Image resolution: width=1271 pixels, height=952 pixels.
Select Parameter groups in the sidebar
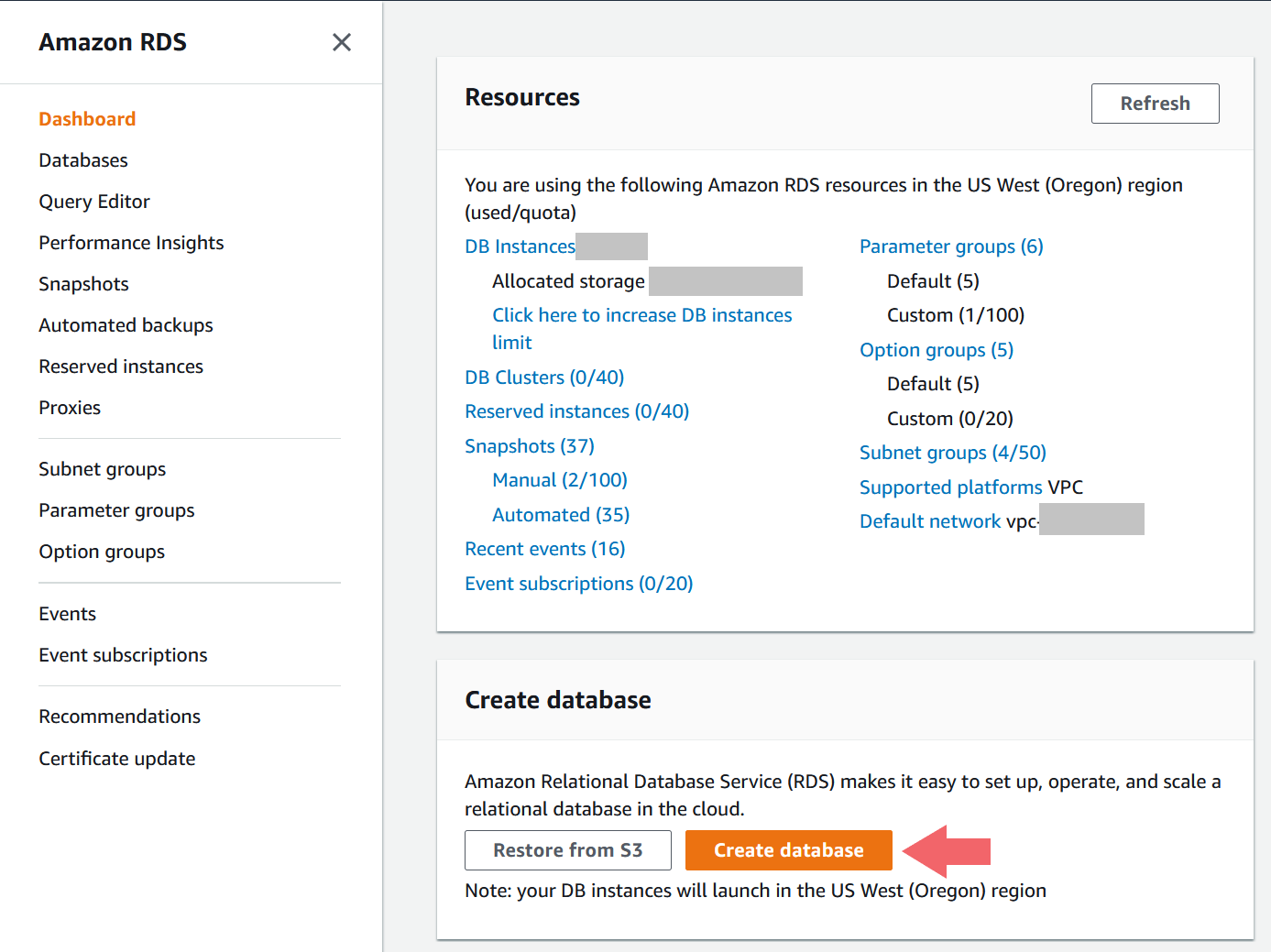tap(116, 510)
